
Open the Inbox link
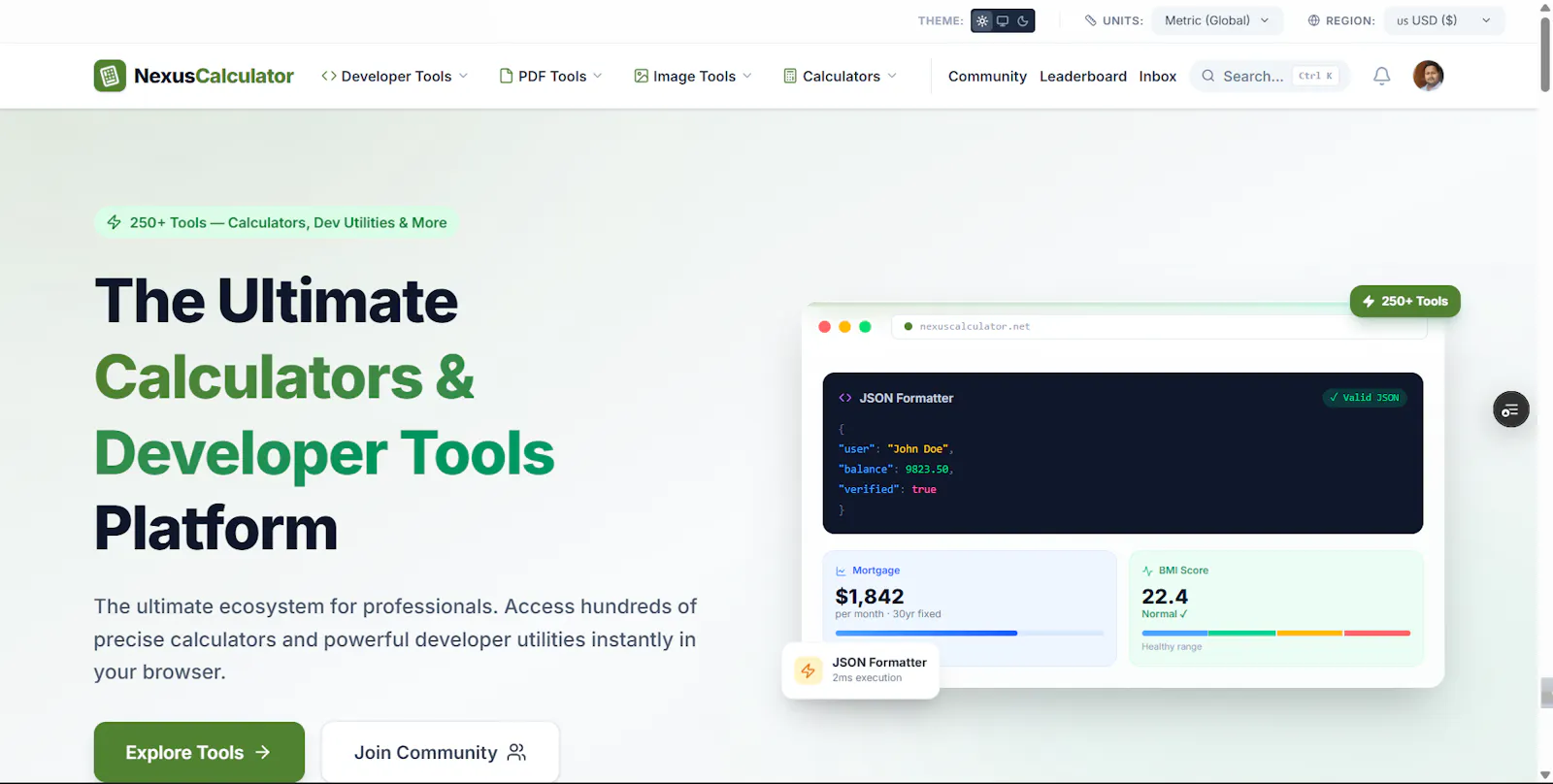point(1158,76)
